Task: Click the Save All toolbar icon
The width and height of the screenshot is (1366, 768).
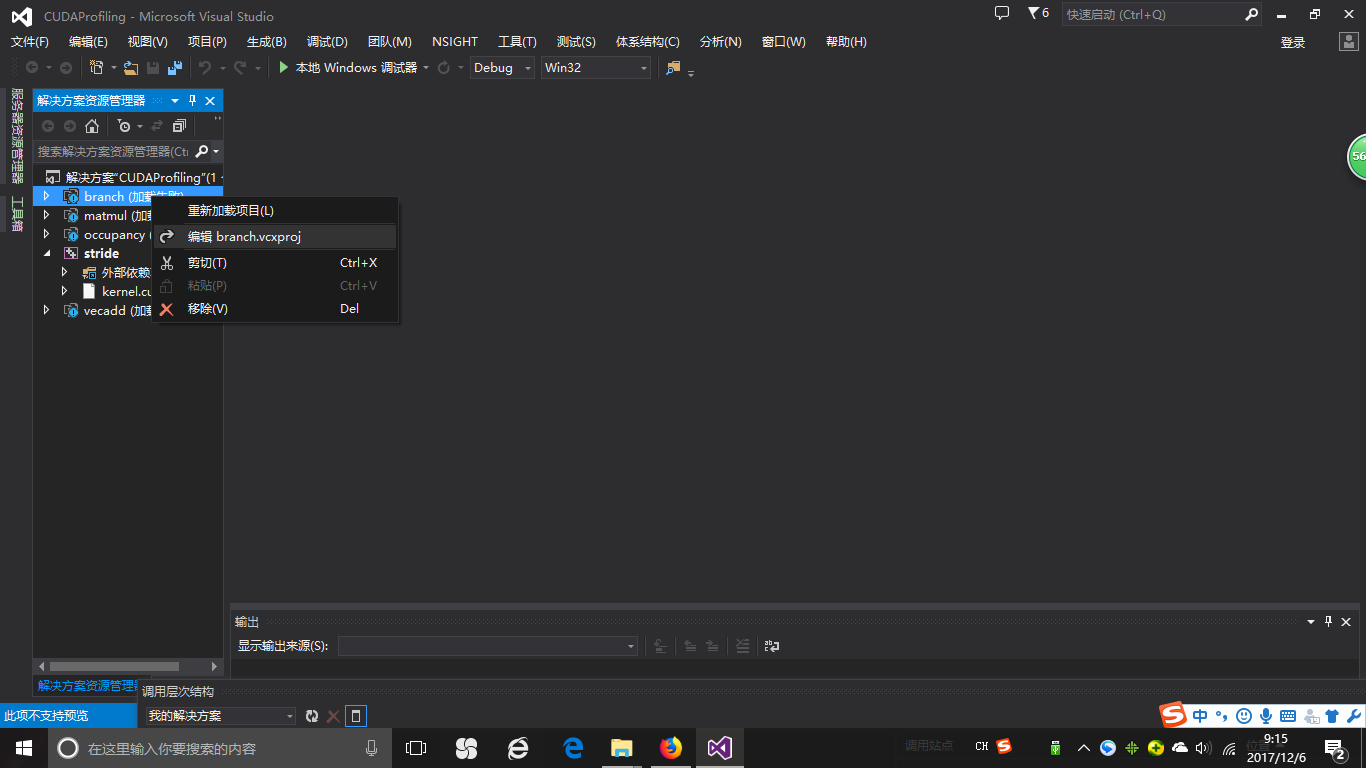Action: (x=175, y=67)
